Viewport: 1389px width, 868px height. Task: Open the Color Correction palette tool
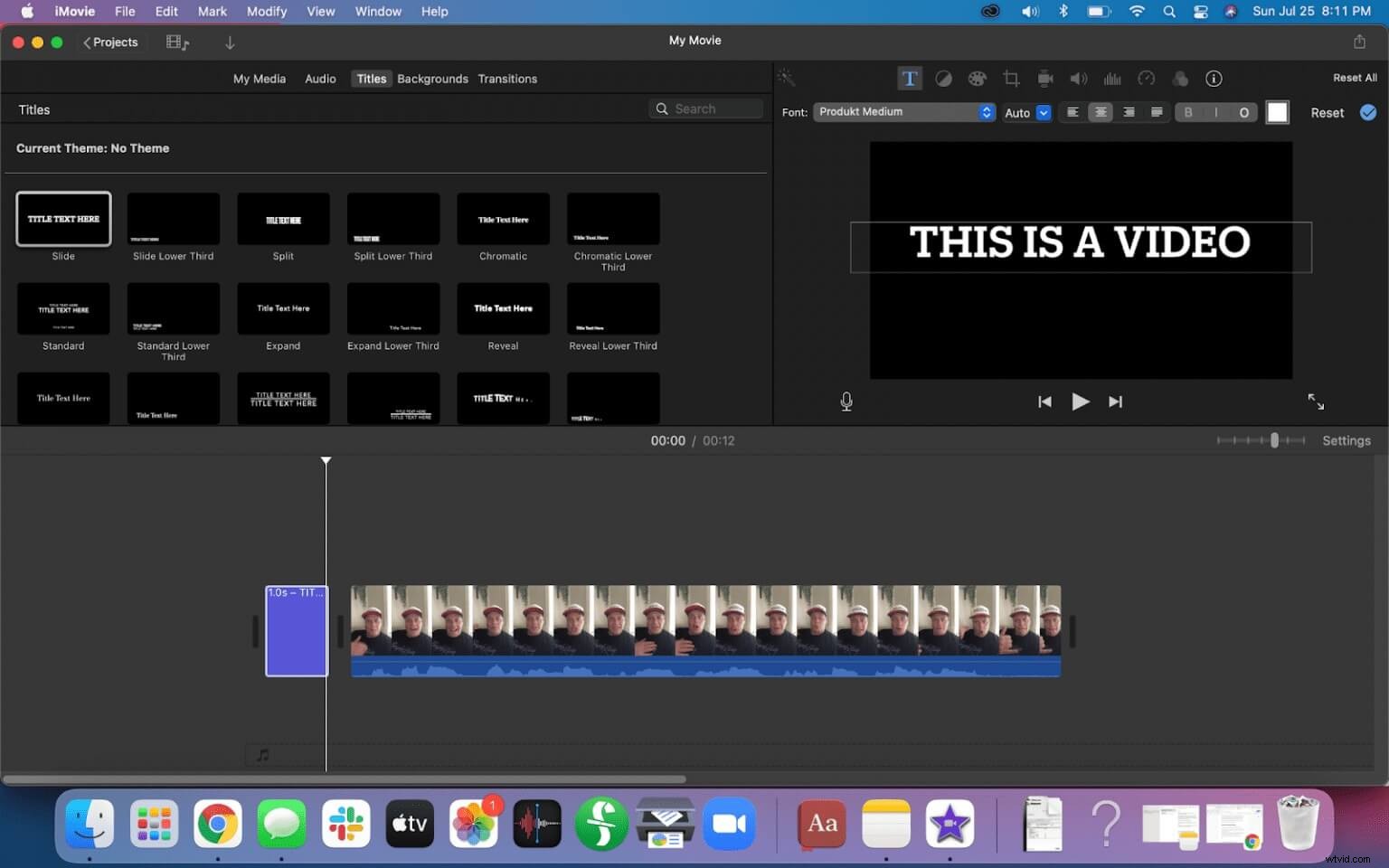click(x=978, y=79)
